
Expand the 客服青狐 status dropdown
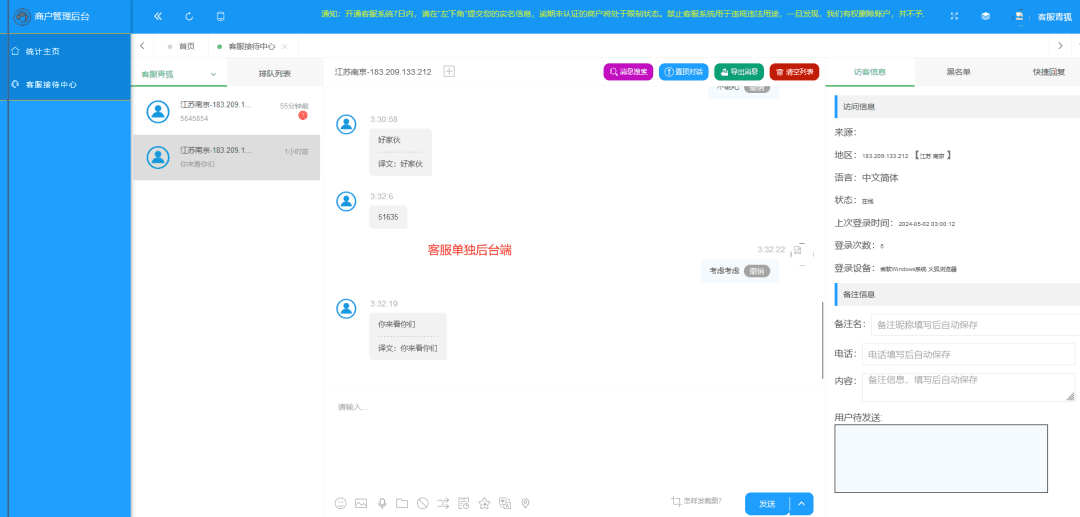[213, 74]
